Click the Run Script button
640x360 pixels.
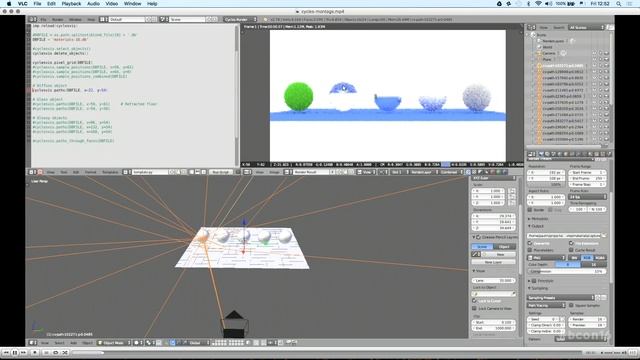221,172
